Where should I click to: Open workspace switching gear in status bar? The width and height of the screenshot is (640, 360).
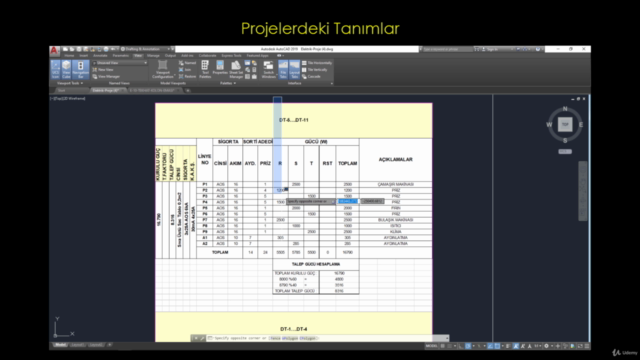click(x=547, y=346)
